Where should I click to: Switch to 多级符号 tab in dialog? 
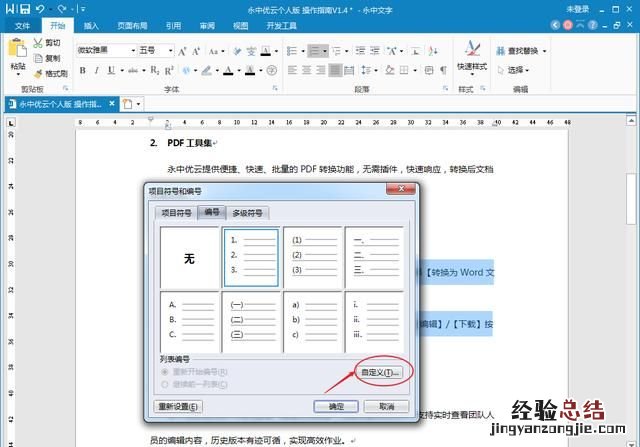(x=247, y=213)
